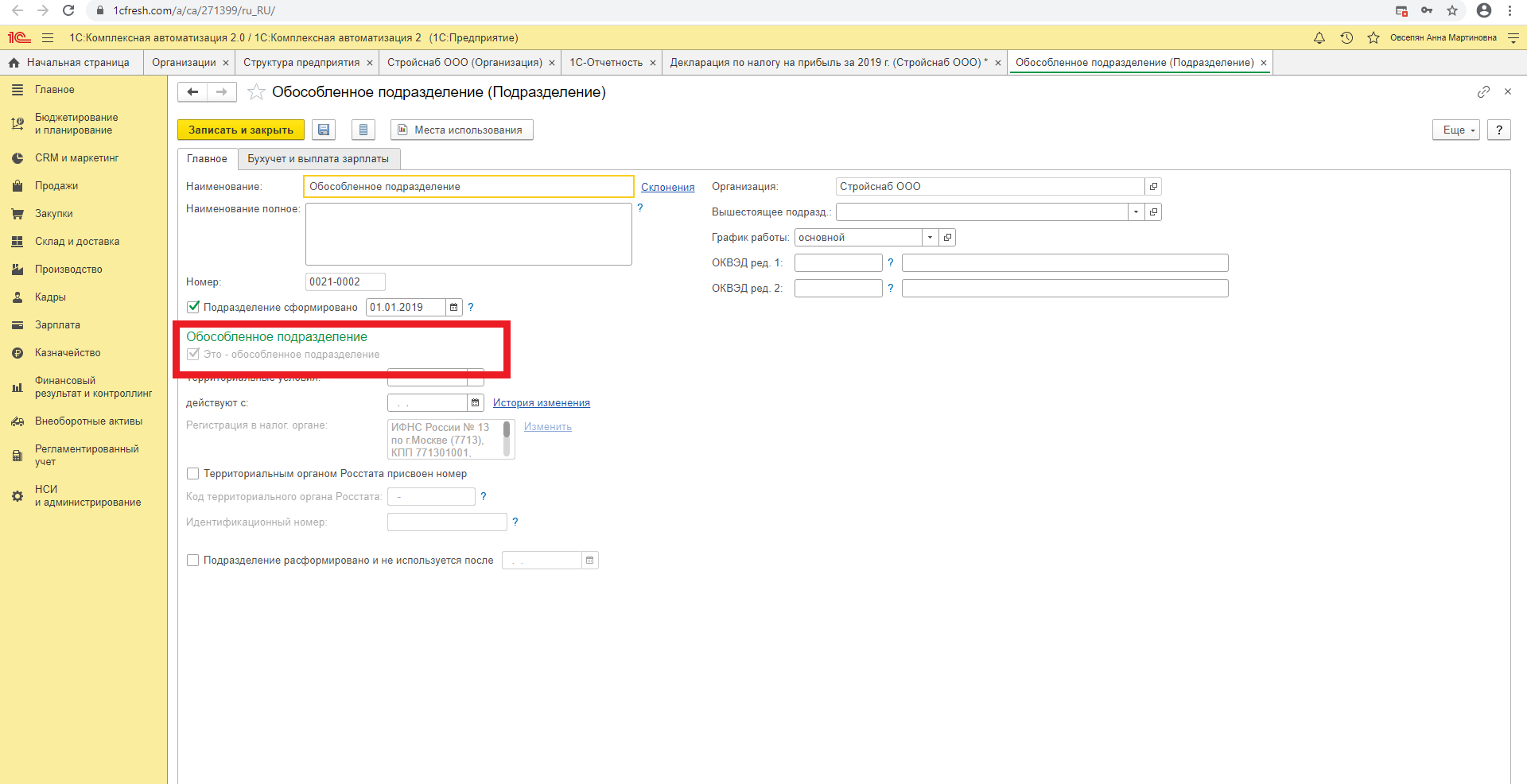
Task: Switch to 1С-Отчетность tab
Action: point(606,63)
